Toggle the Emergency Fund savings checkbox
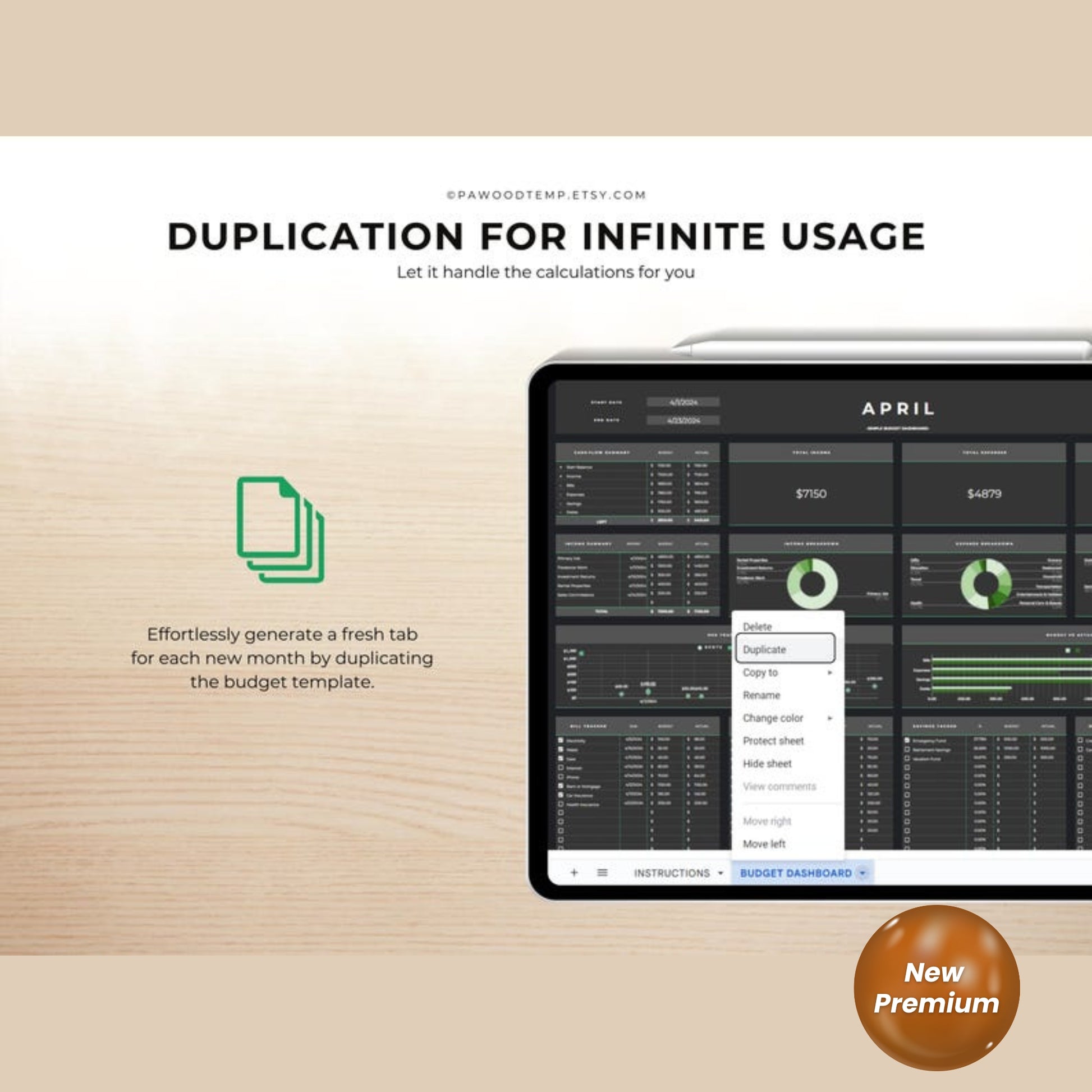This screenshot has width=1092, height=1092. 907,740
